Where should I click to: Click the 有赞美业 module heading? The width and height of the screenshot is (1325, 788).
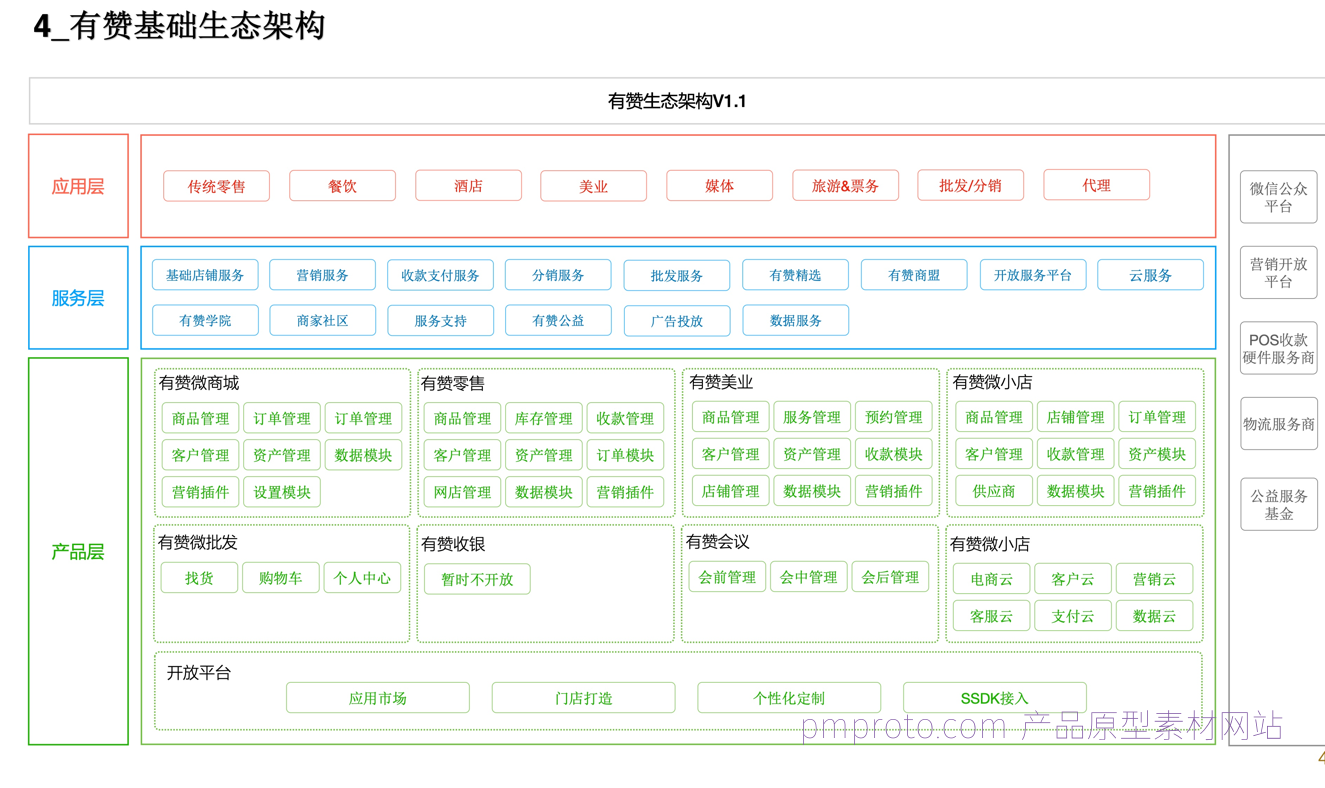(721, 382)
